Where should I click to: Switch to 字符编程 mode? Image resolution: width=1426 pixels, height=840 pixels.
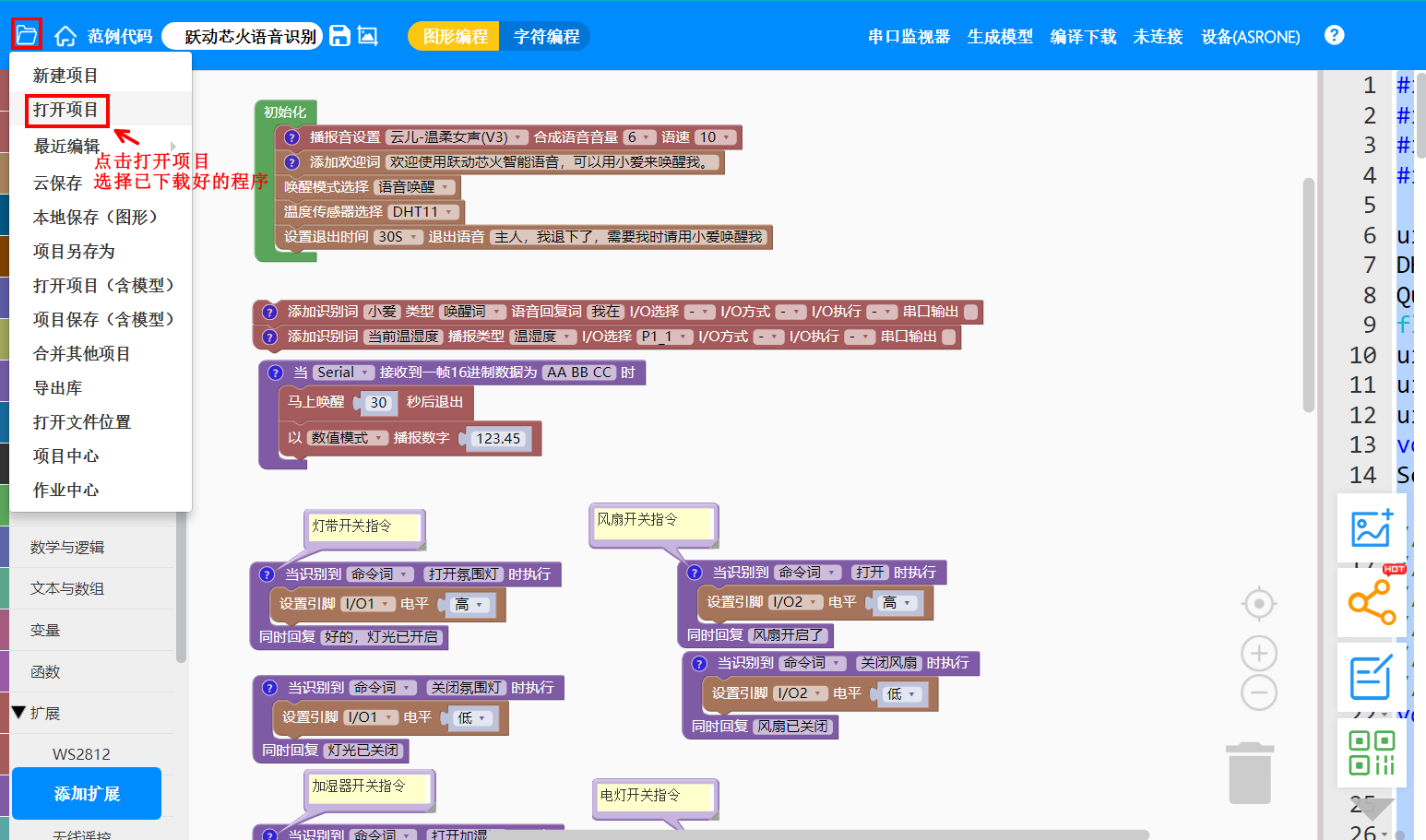(546, 37)
